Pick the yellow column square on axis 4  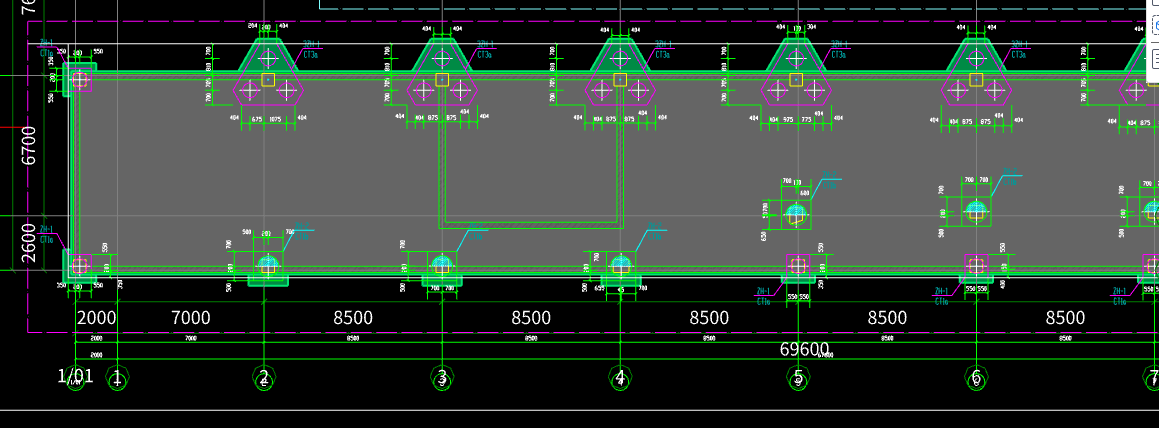620,80
